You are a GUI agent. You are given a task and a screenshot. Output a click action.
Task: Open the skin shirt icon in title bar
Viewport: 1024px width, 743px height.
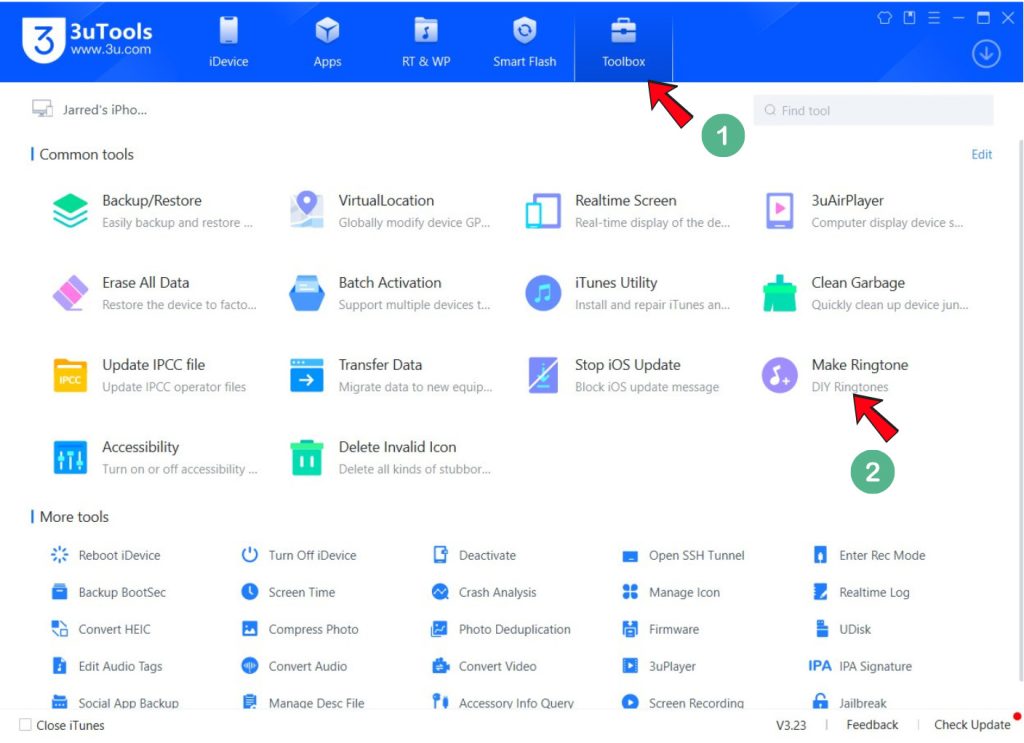point(884,18)
